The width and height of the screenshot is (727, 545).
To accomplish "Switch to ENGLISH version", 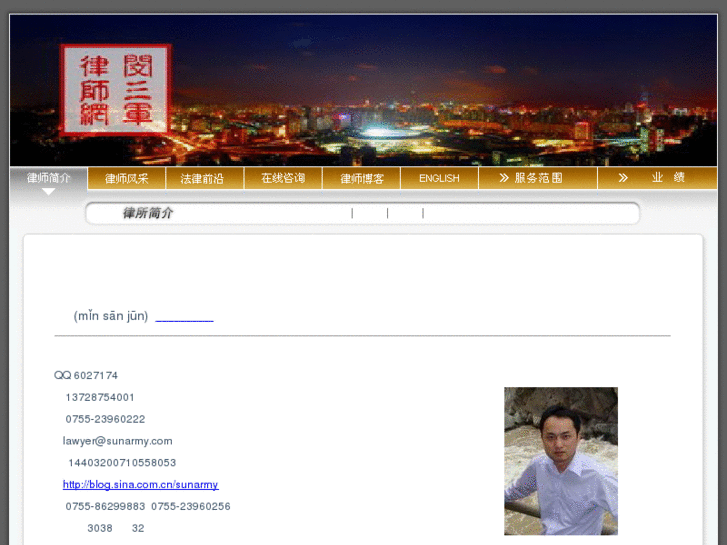I will 439,179.
